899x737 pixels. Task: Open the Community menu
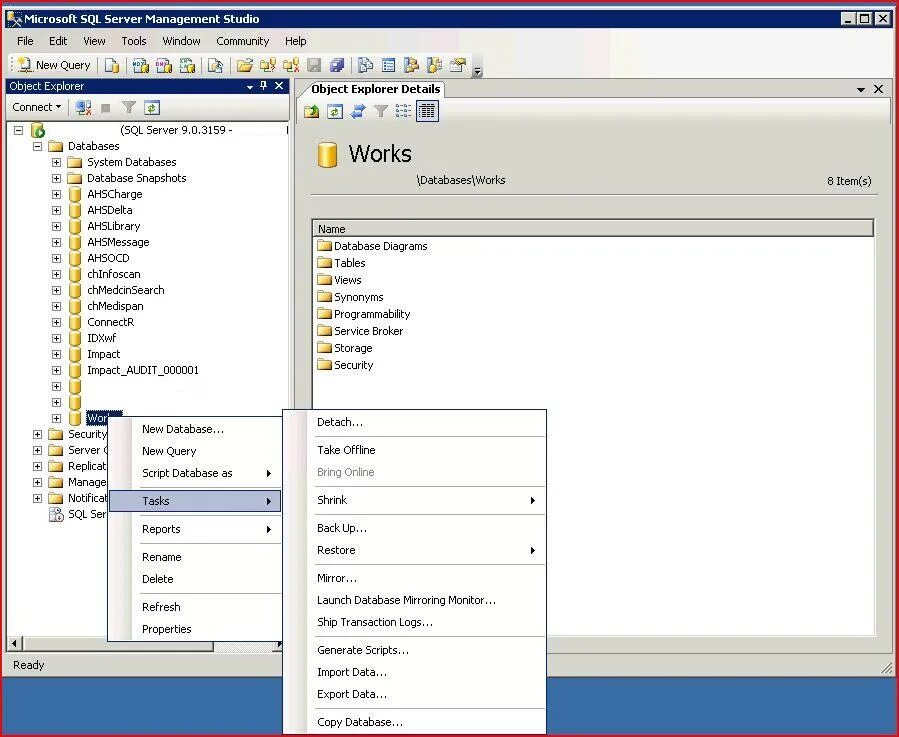[243, 41]
